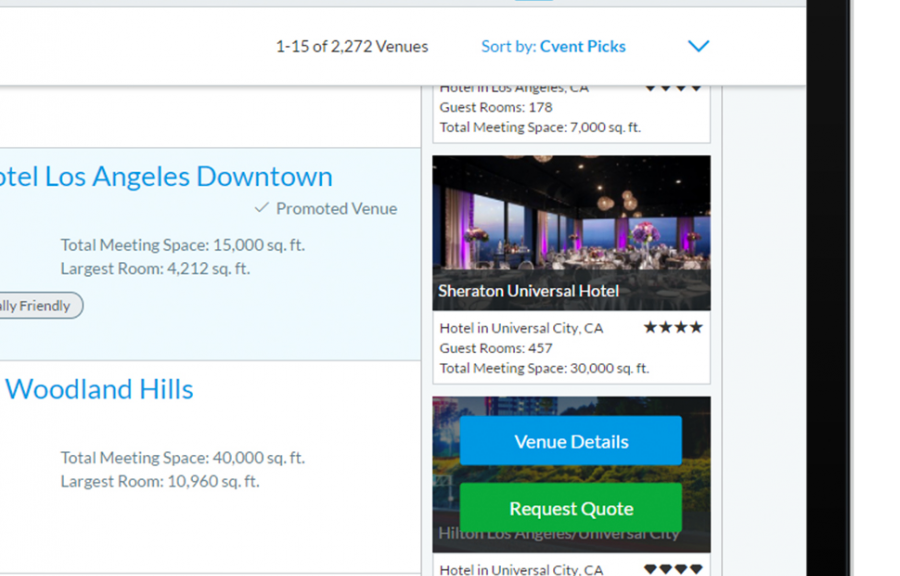Open the Sort by Cvent Picks dropdown
Screen dimensions: 900x576
(553, 46)
